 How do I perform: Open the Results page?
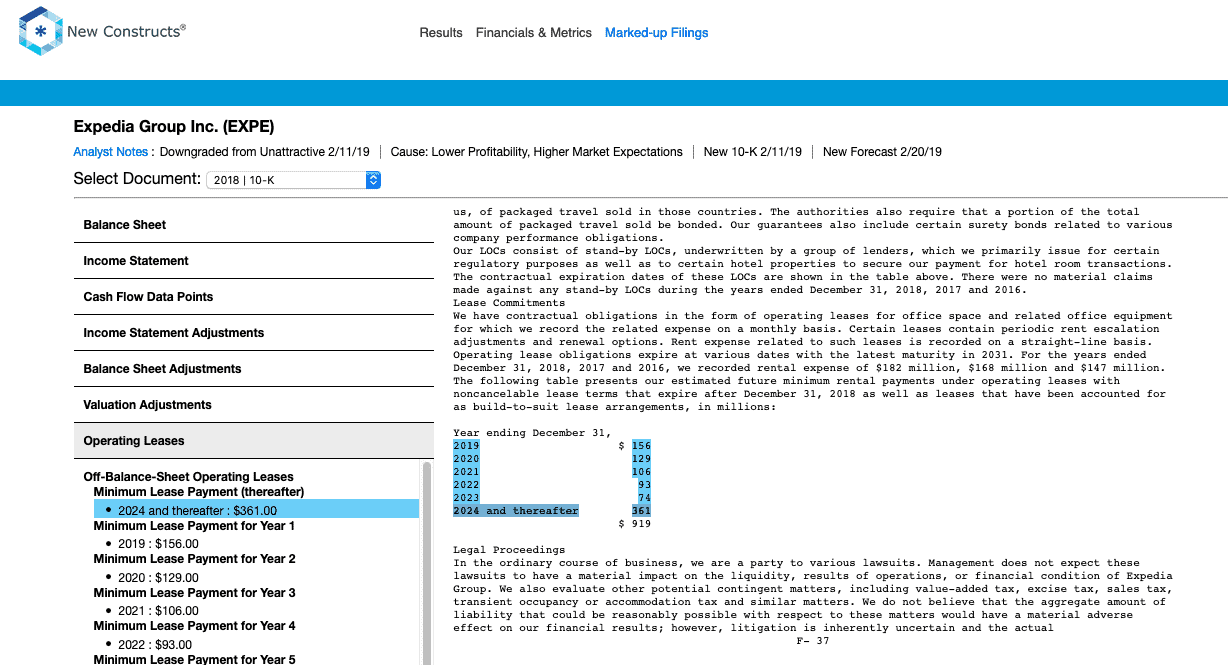tap(441, 33)
